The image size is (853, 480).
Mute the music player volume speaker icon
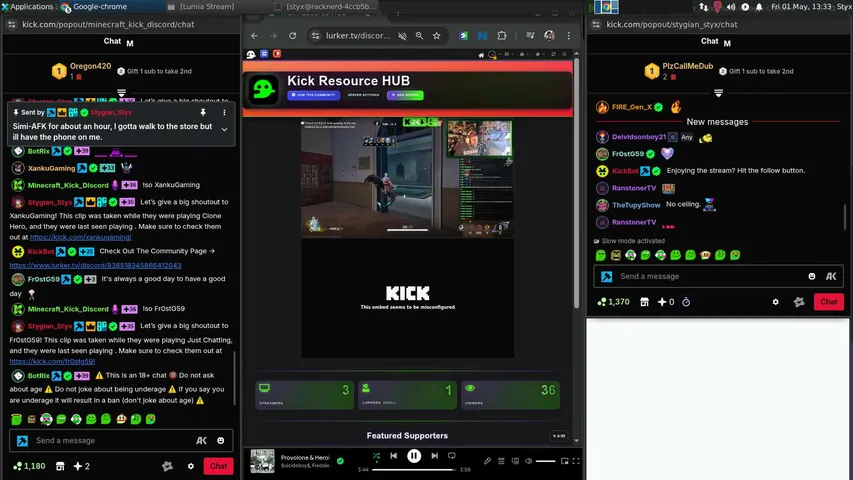point(528,461)
